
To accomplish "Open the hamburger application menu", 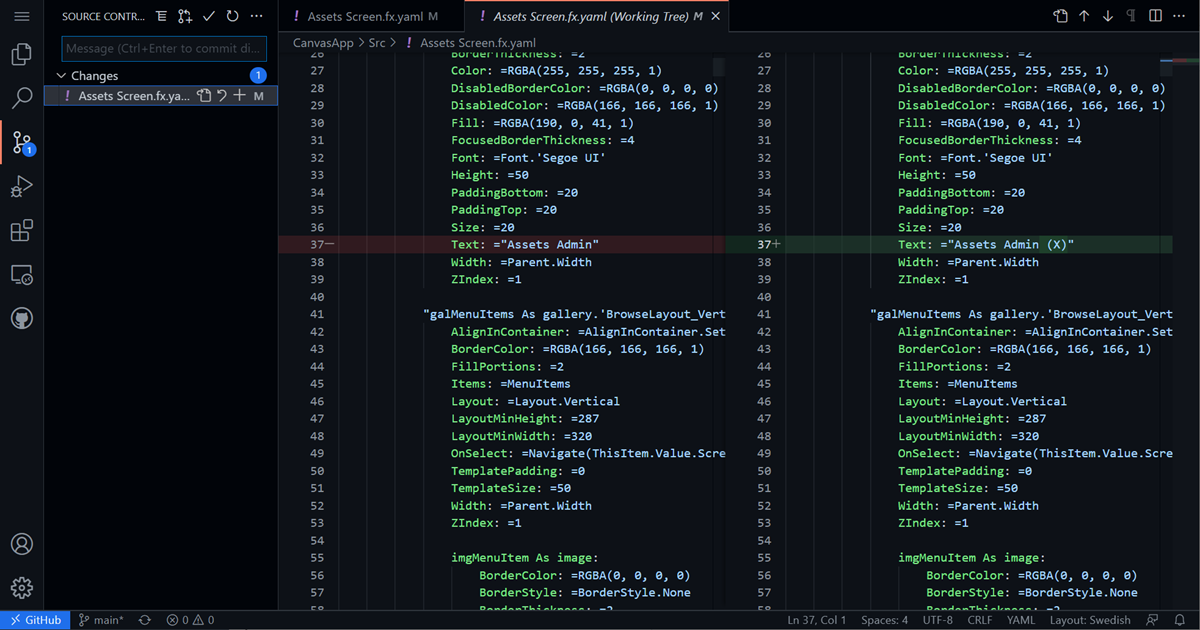I will click(x=22, y=17).
